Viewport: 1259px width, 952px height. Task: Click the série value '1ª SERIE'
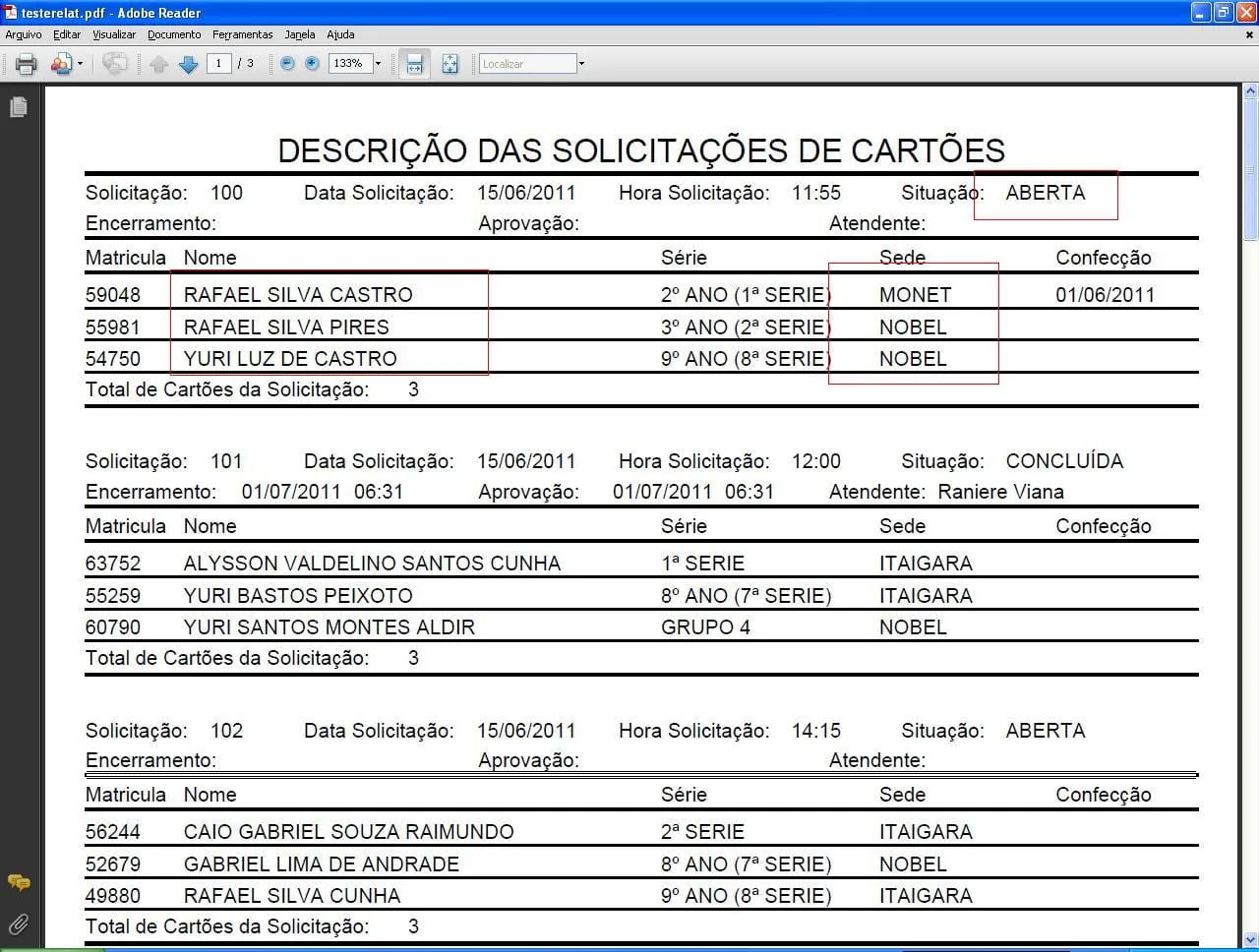[703, 564]
